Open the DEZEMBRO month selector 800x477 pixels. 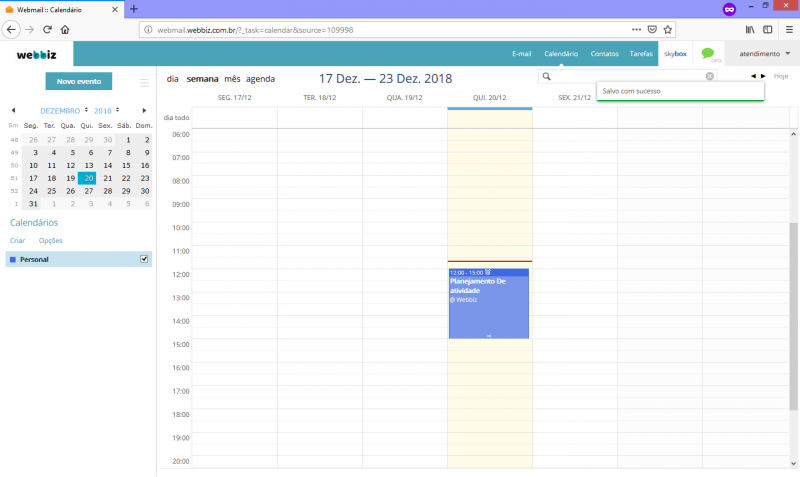64,110
